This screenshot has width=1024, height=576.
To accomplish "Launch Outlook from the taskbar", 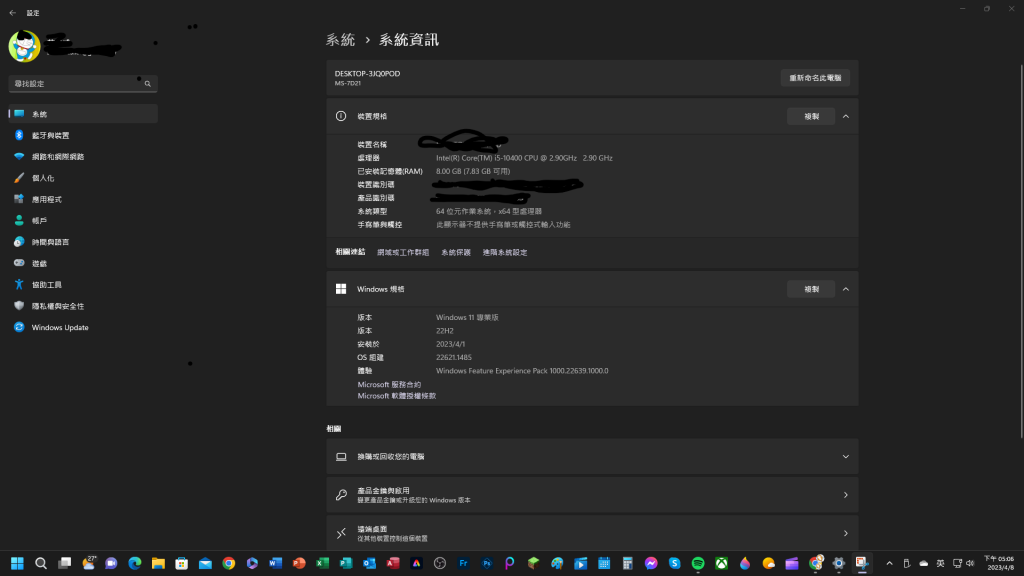I will click(370, 563).
